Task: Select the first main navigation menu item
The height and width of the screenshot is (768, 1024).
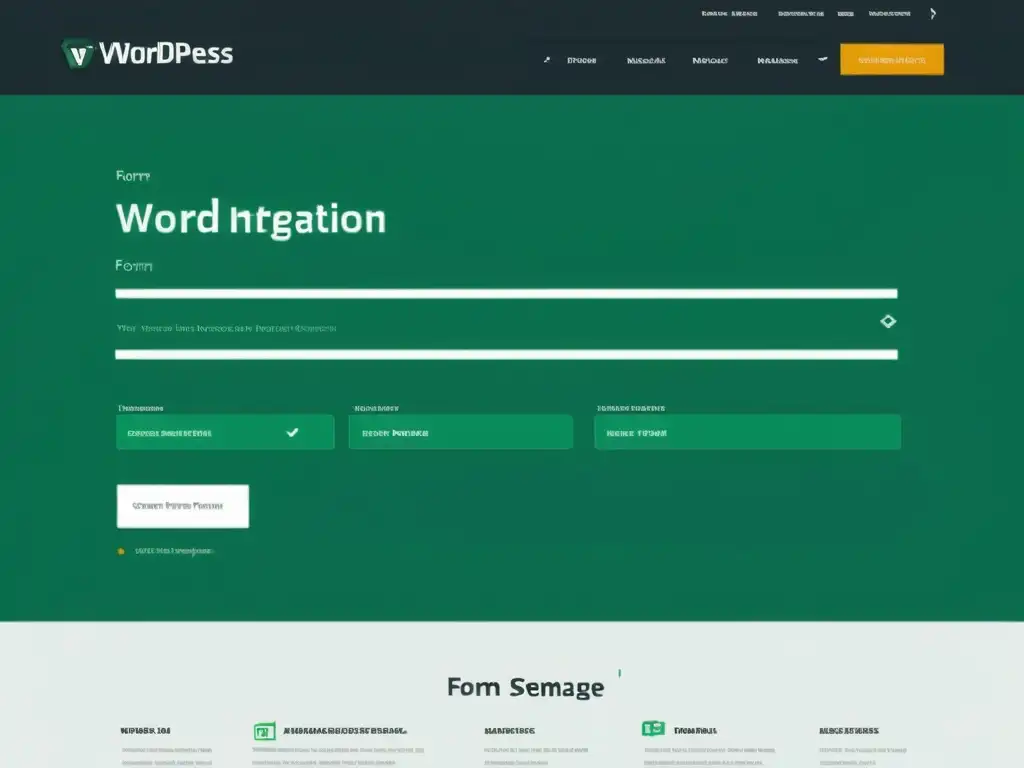Action: pos(582,60)
